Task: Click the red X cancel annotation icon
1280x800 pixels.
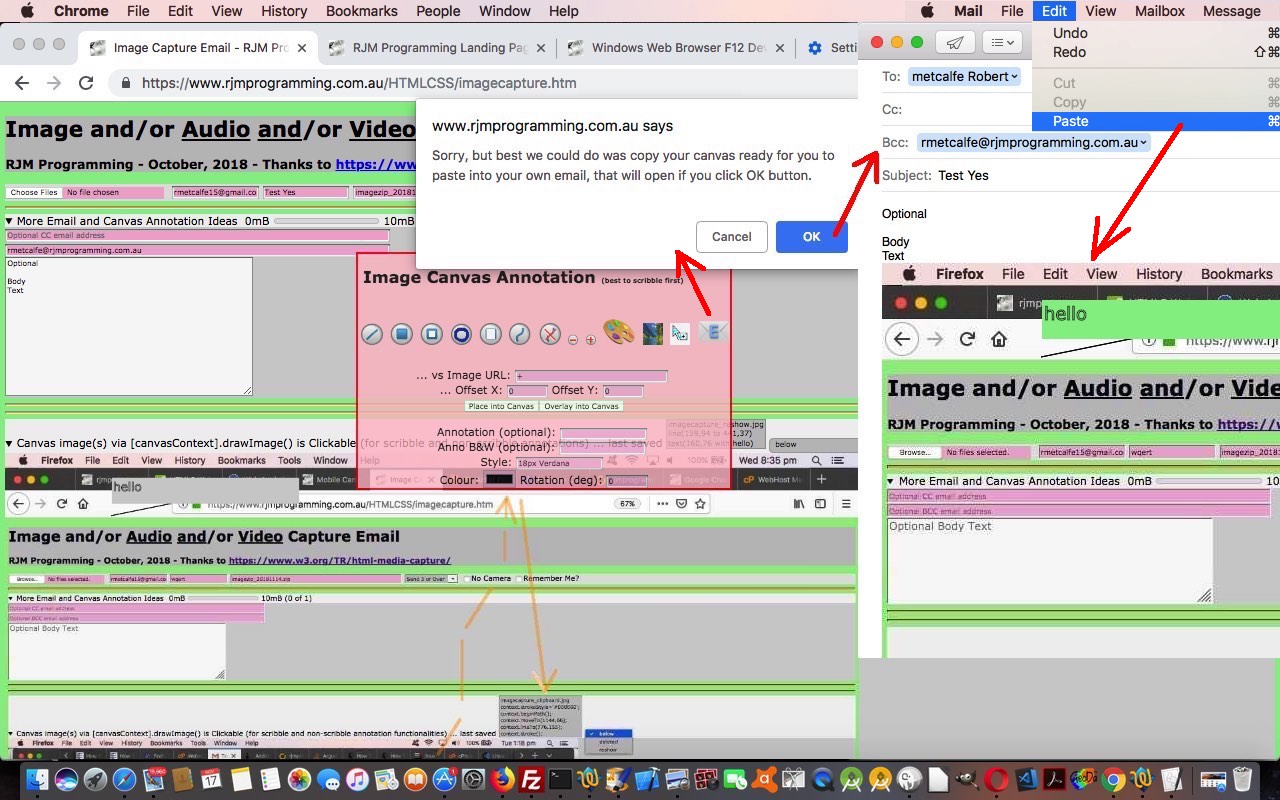Action: pos(548,334)
